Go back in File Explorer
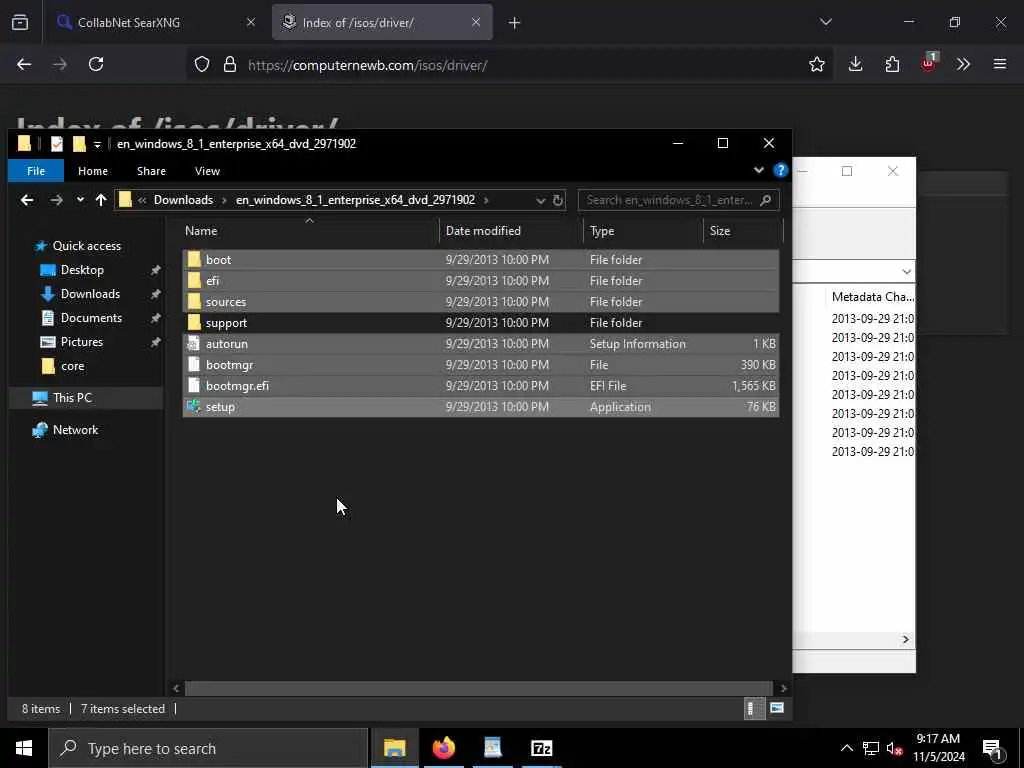Viewport: 1024px width, 768px height. 27,200
